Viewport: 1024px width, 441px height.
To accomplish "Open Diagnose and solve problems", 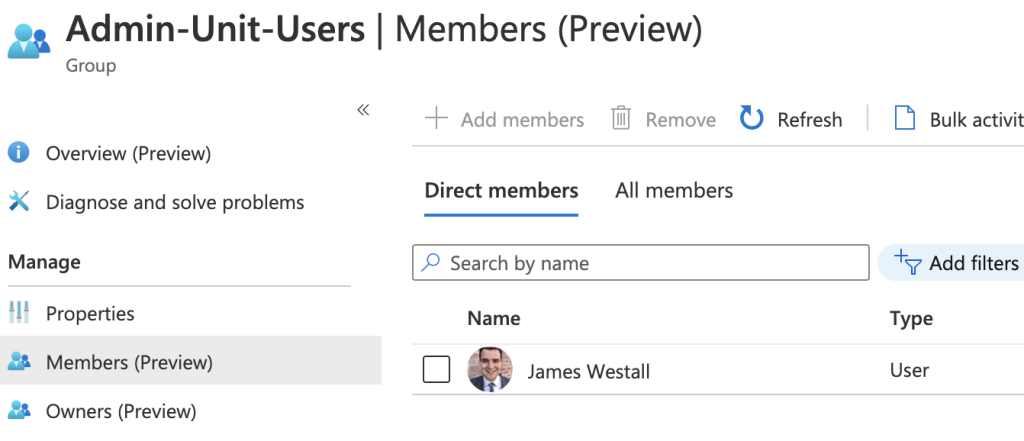I will point(174,202).
